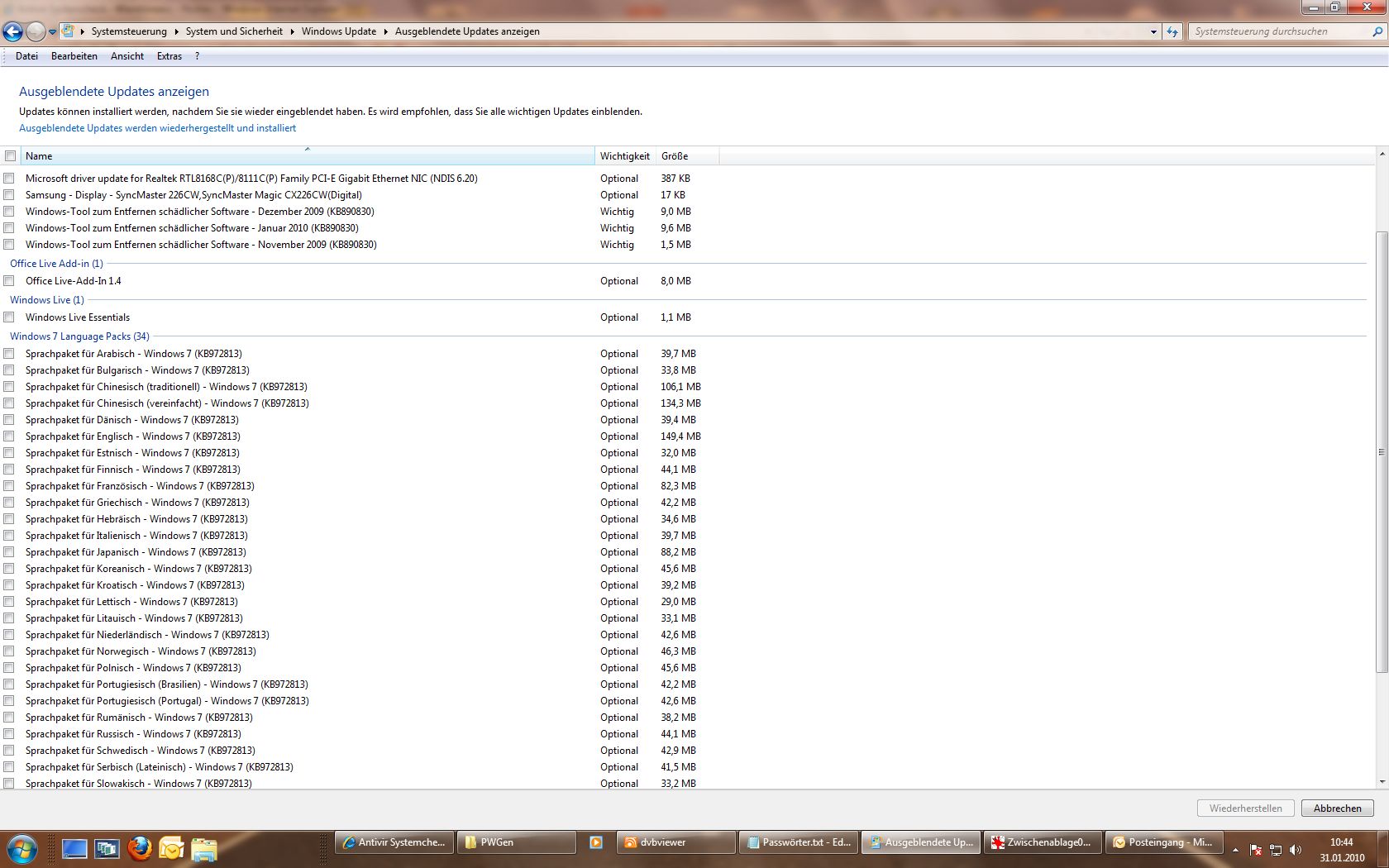Screen dimensions: 1389x868
Task: Show hidden tray icons arrow
Action: click(x=1236, y=850)
